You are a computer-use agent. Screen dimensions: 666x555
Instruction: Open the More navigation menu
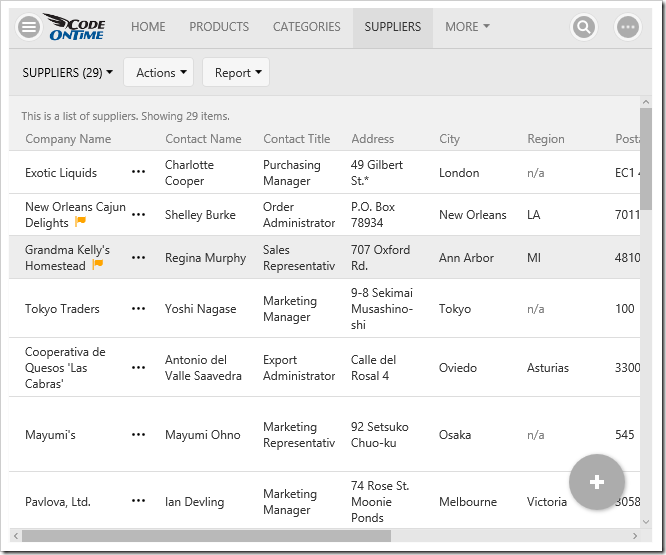tap(467, 27)
